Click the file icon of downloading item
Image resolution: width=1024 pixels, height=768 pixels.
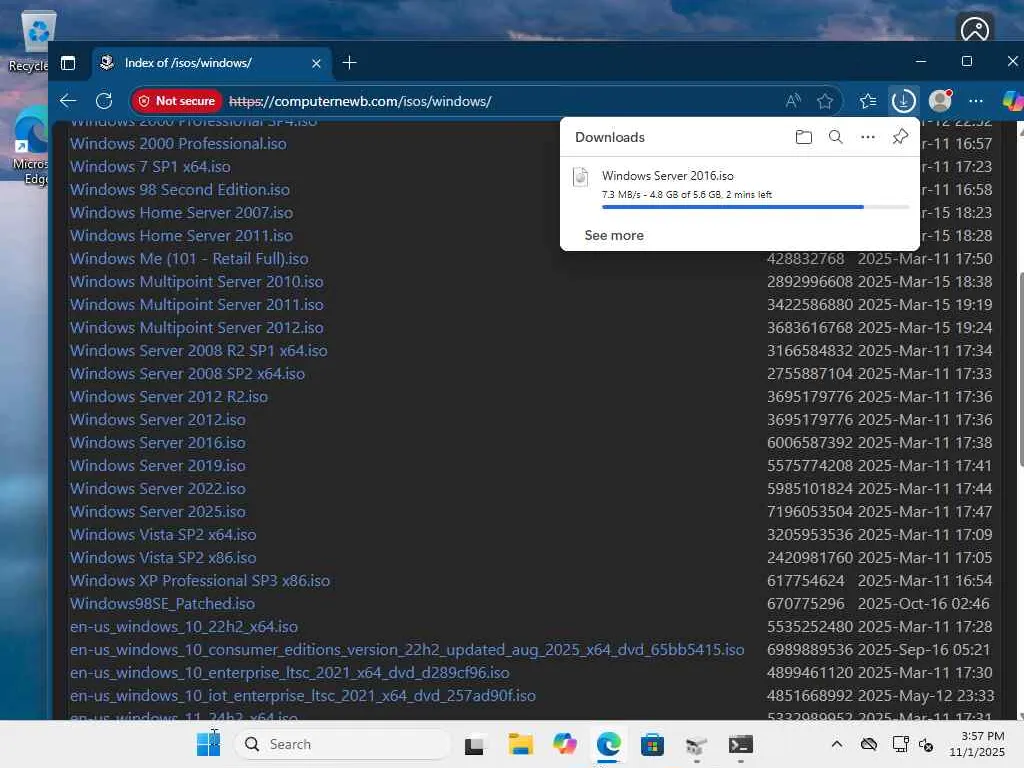coord(580,178)
